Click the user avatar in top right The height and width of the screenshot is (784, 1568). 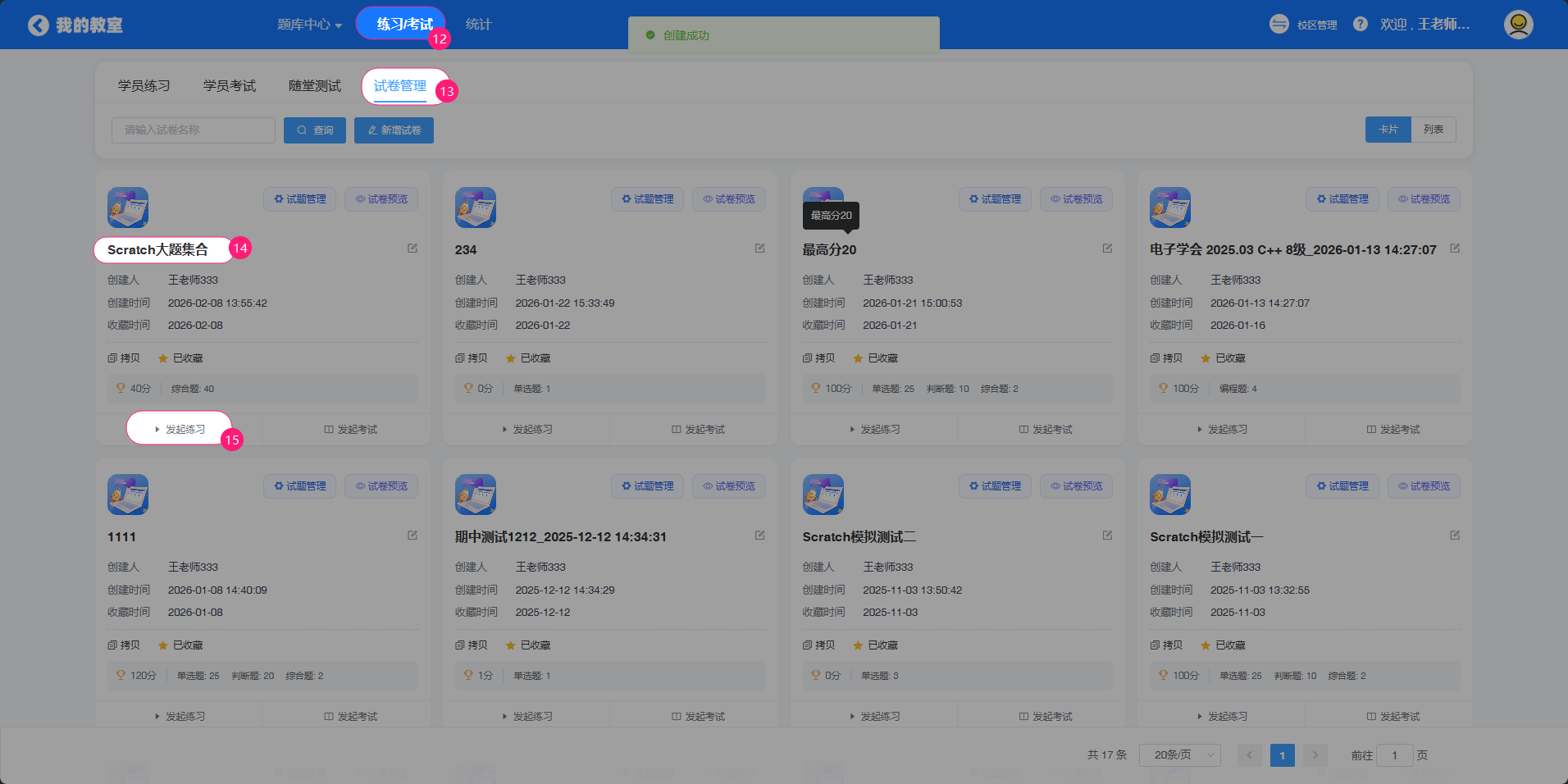click(1518, 25)
